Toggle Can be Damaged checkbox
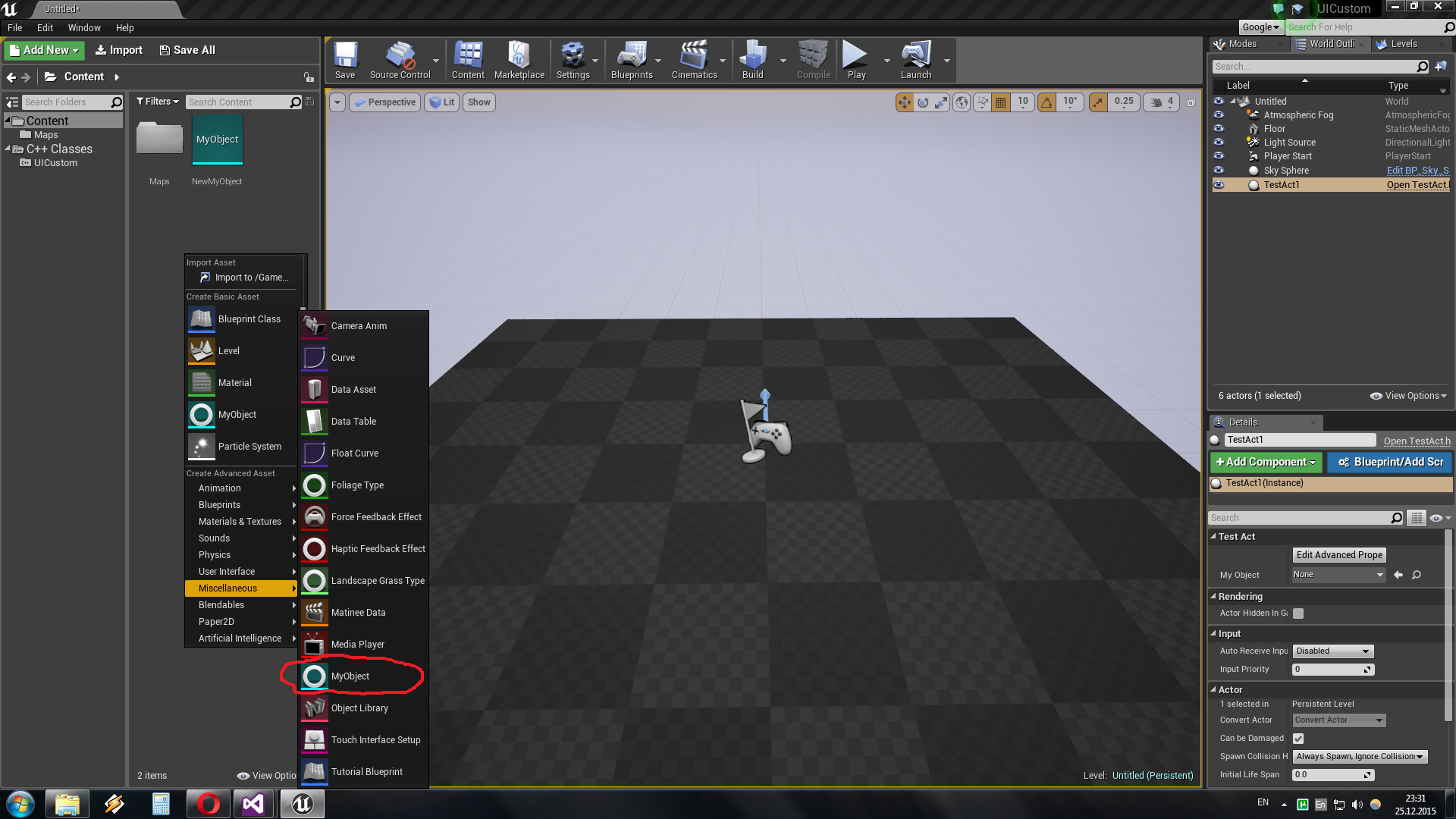This screenshot has width=1456, height=819. (x=1298, y=738)
